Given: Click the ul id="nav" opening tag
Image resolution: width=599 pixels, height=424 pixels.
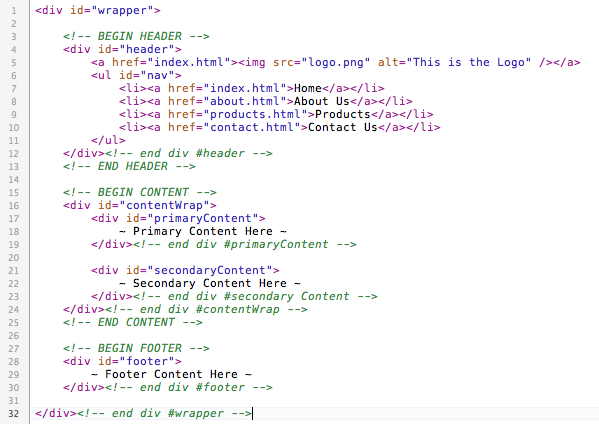Looking at the screenshot, I should pyautogui.click(x=136, y=75).
